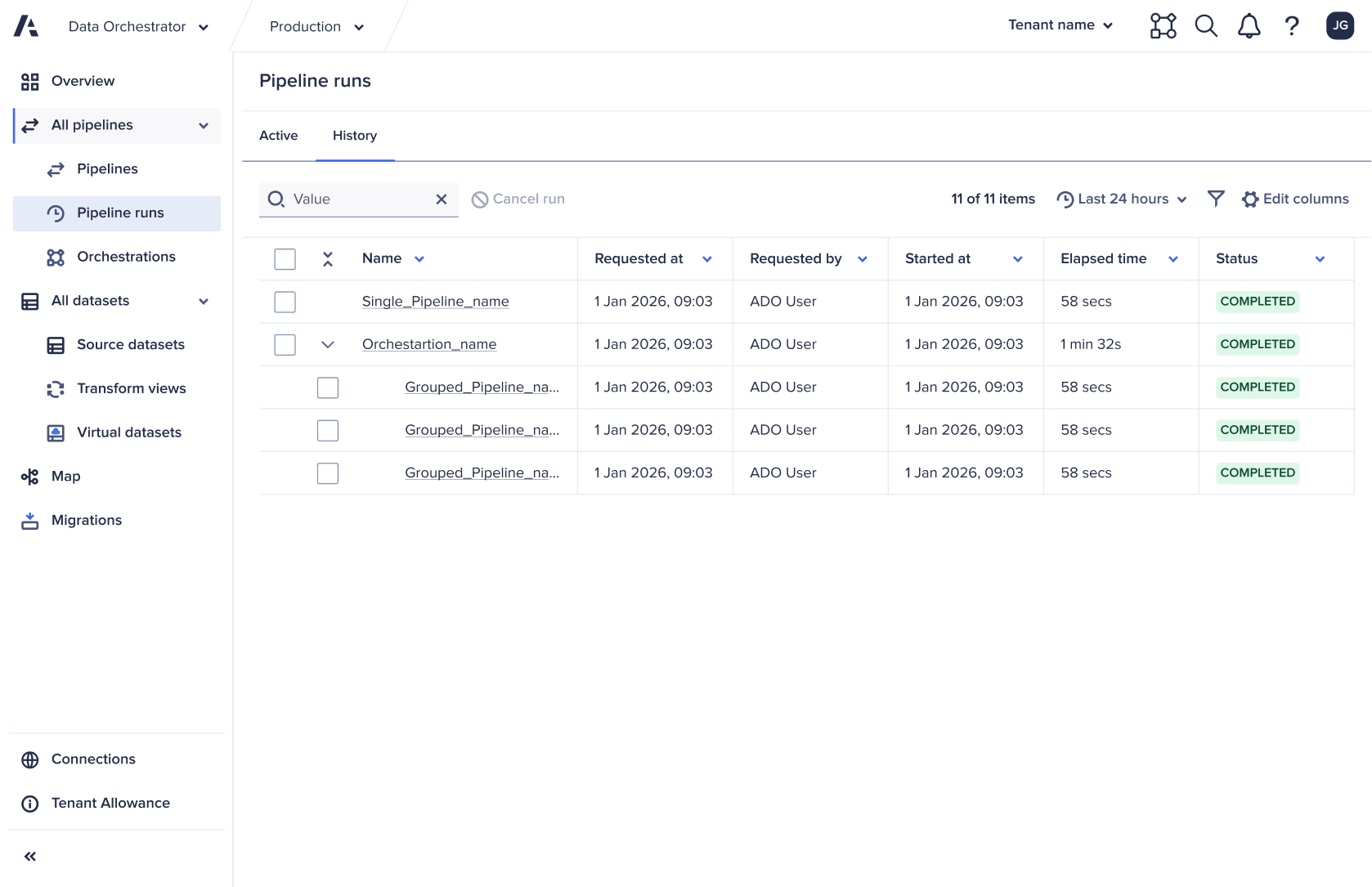Check the Orchestartion_name row checkbox
This screenshot has height=887, width=1372.
(x=285, y=345)
